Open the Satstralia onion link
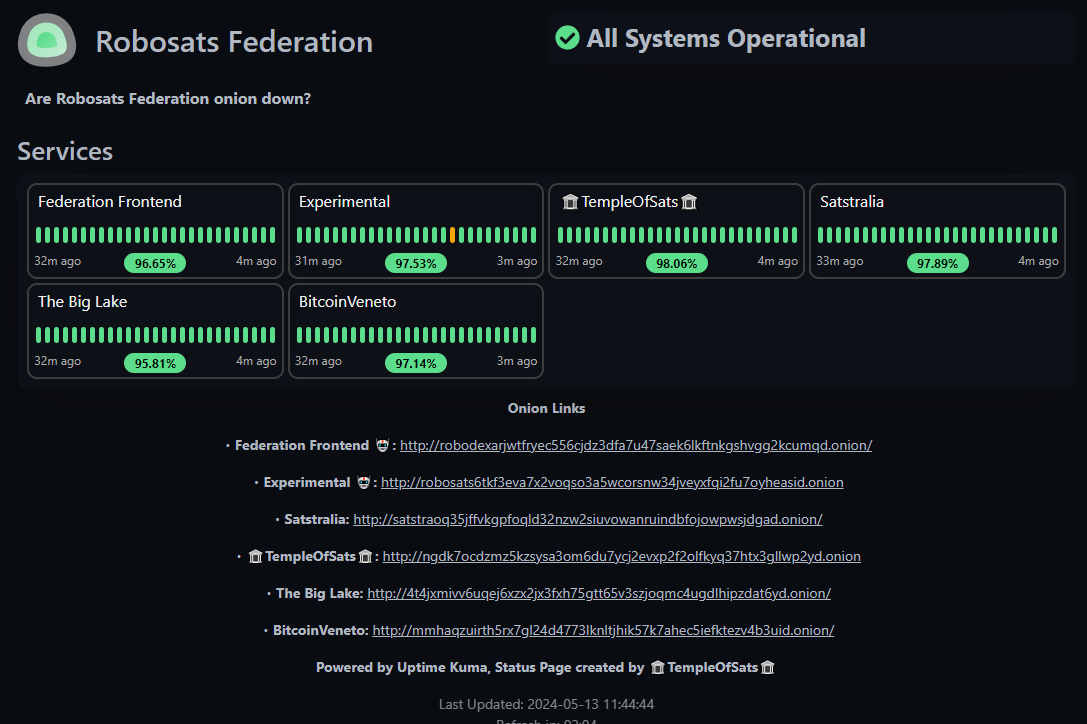 click(588, 519)
